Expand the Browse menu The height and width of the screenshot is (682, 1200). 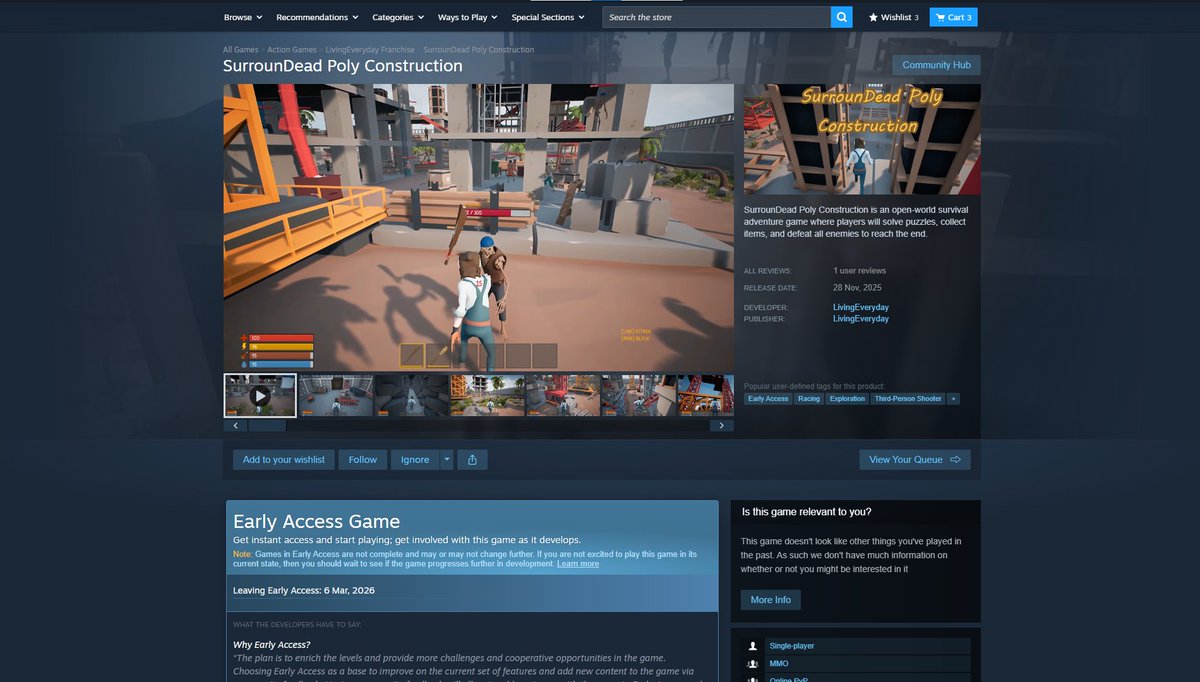(243, 17)
